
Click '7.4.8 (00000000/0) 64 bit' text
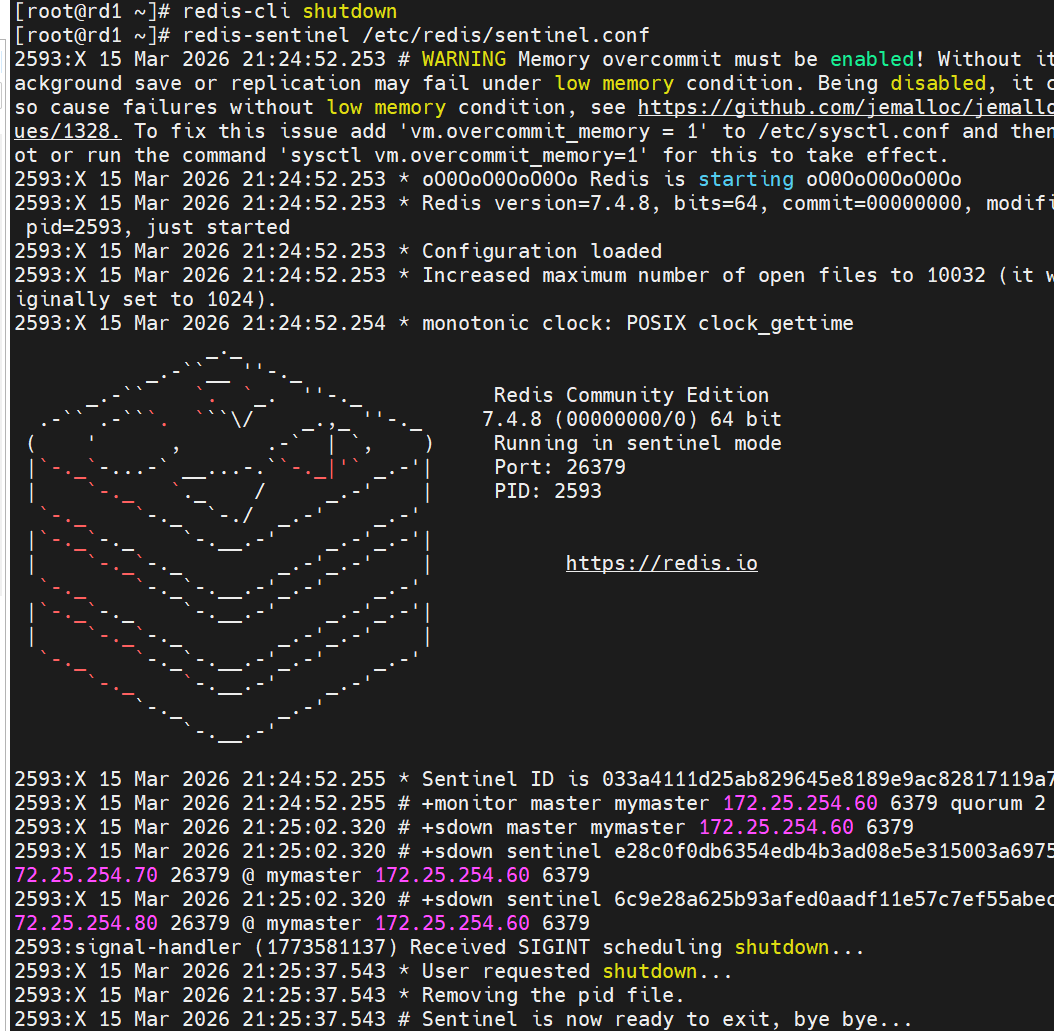point(632,419)
